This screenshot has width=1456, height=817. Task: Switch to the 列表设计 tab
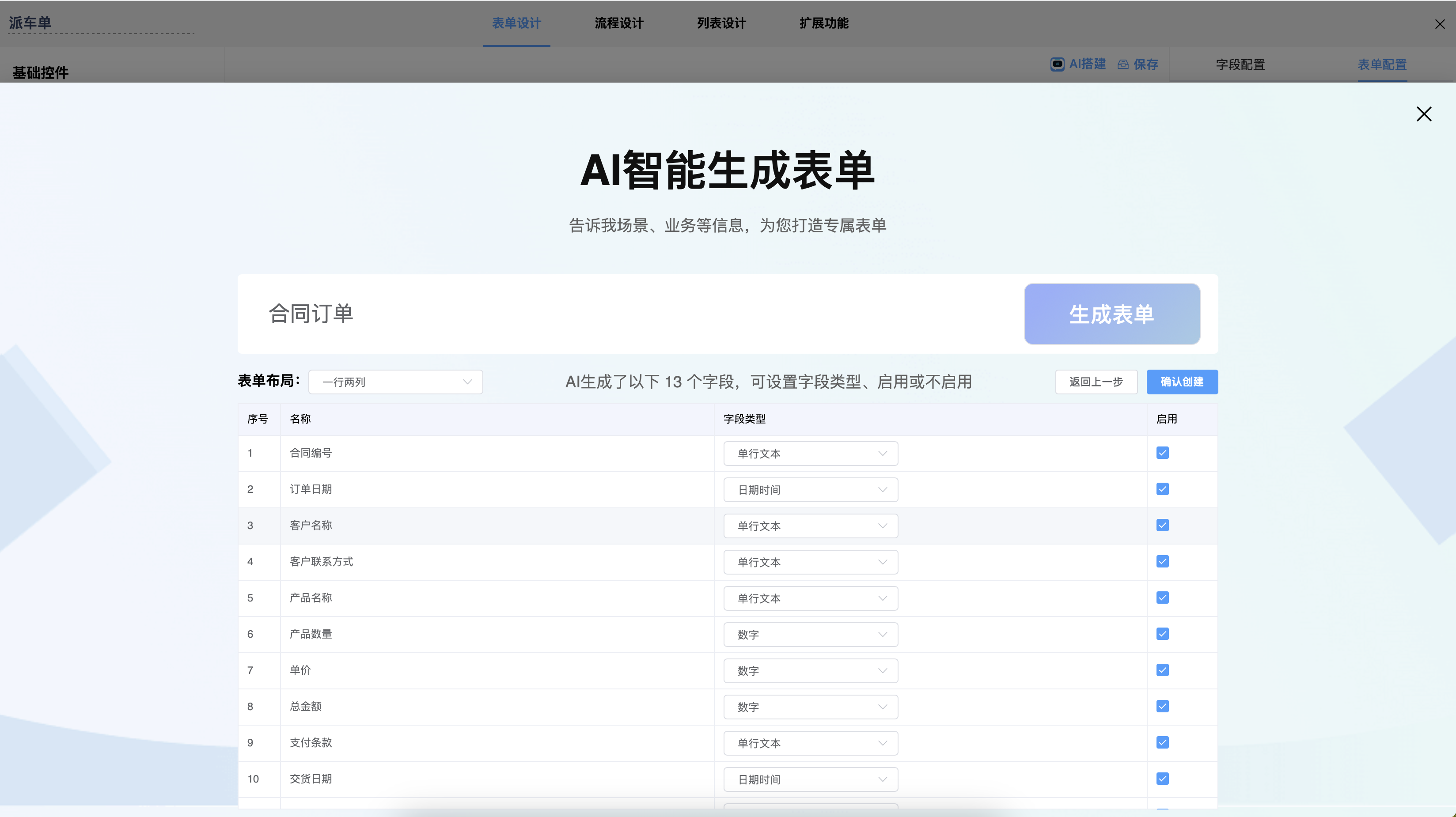point(720,23)
